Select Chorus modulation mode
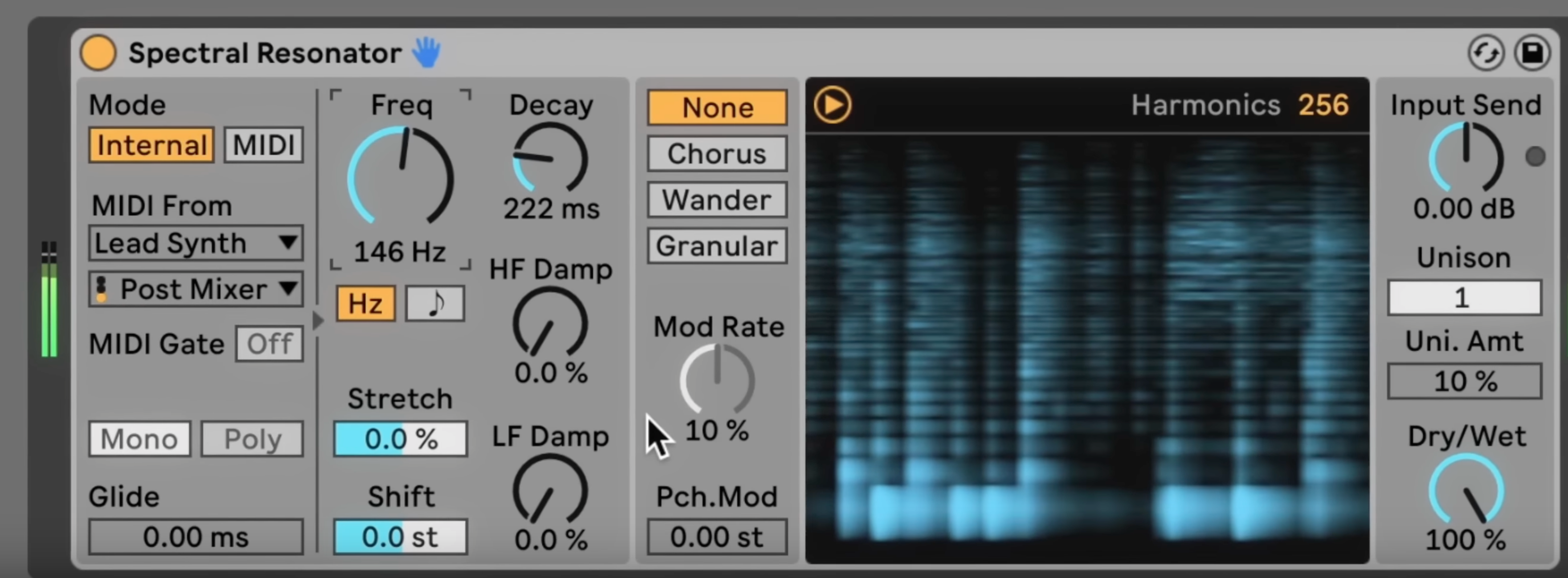The width and height of the screenshot is (1568, 578). click(x=718, y=154)
